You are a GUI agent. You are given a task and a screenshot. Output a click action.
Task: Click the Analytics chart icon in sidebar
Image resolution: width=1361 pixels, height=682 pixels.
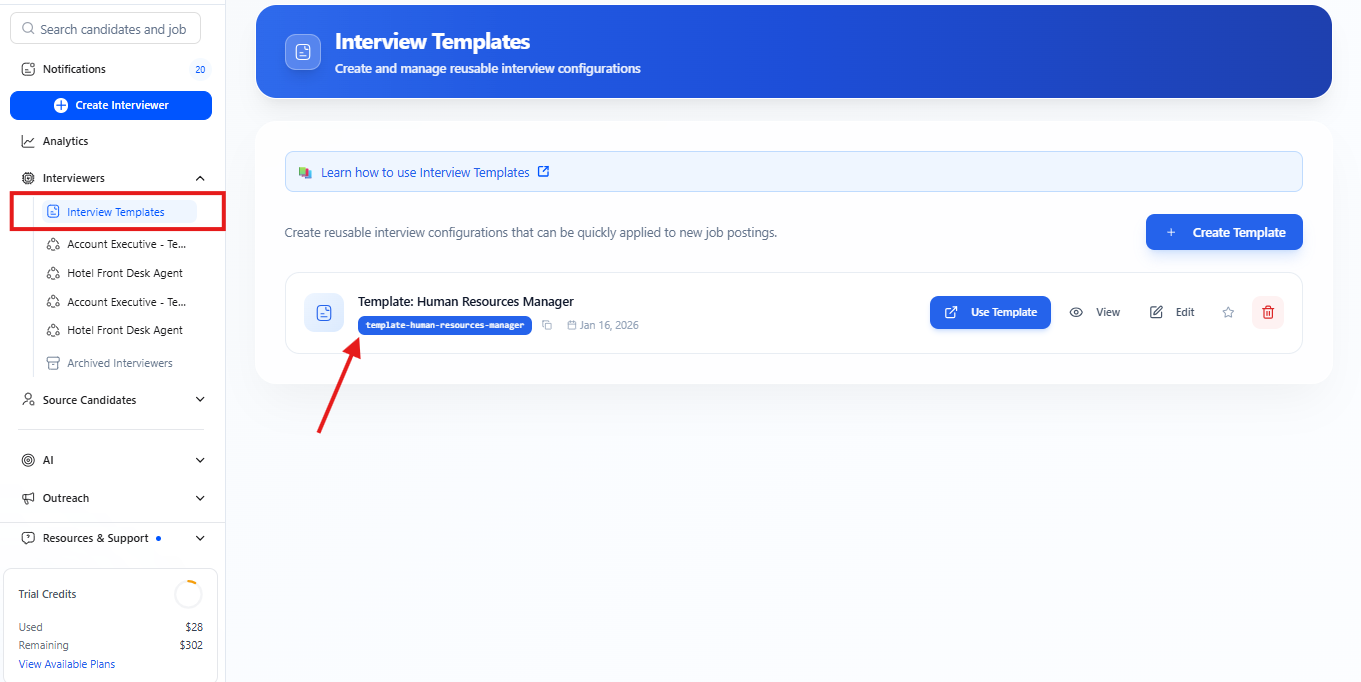click(28, 142)
